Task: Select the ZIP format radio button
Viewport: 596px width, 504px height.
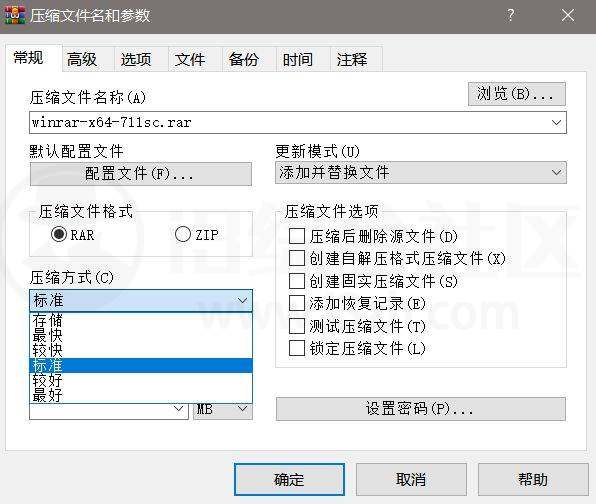Action: click(183, 234)
